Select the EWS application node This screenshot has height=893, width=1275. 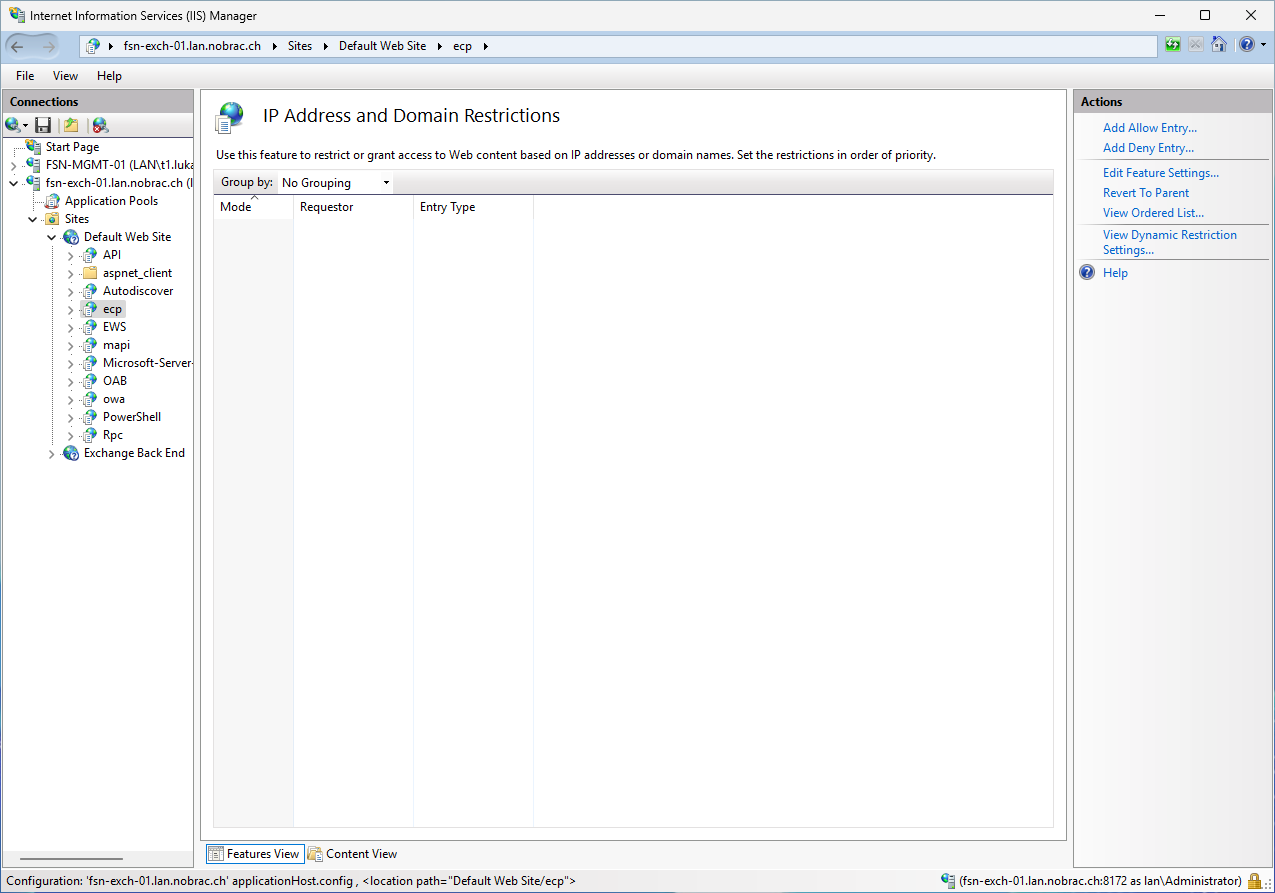point(114,327)
